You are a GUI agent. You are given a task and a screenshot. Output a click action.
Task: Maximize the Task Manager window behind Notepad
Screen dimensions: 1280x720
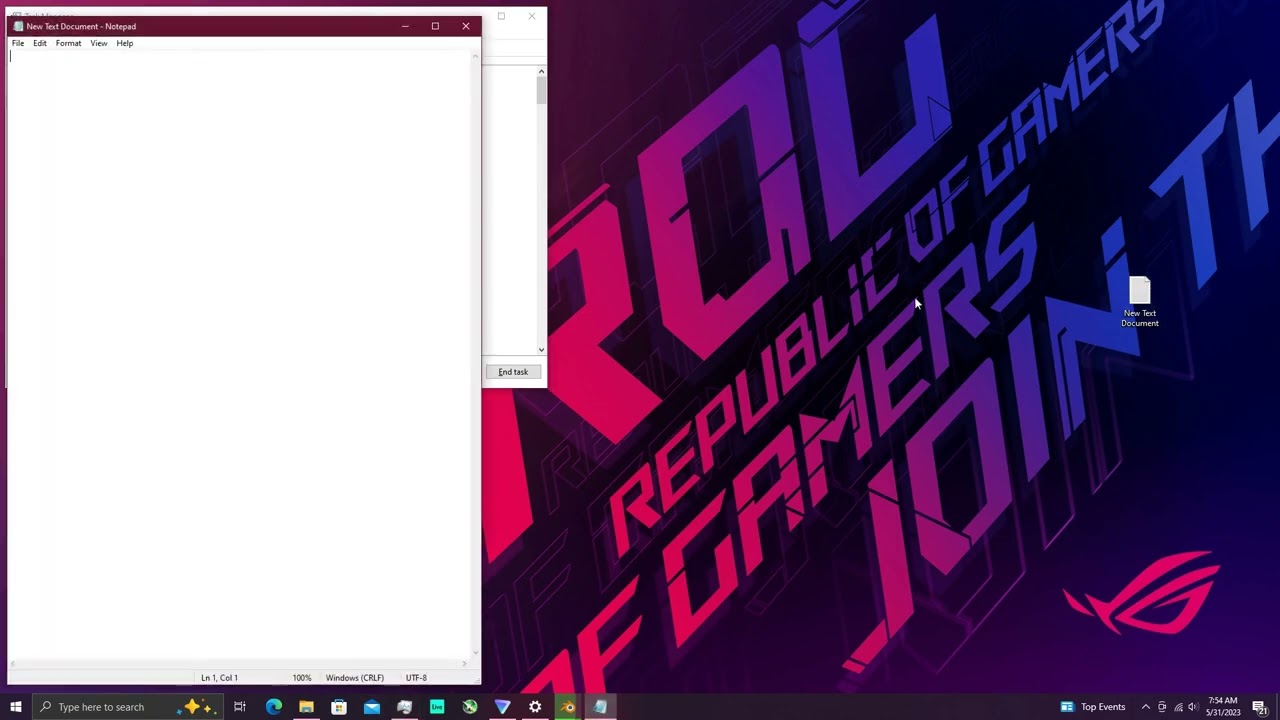click(501, 16)
